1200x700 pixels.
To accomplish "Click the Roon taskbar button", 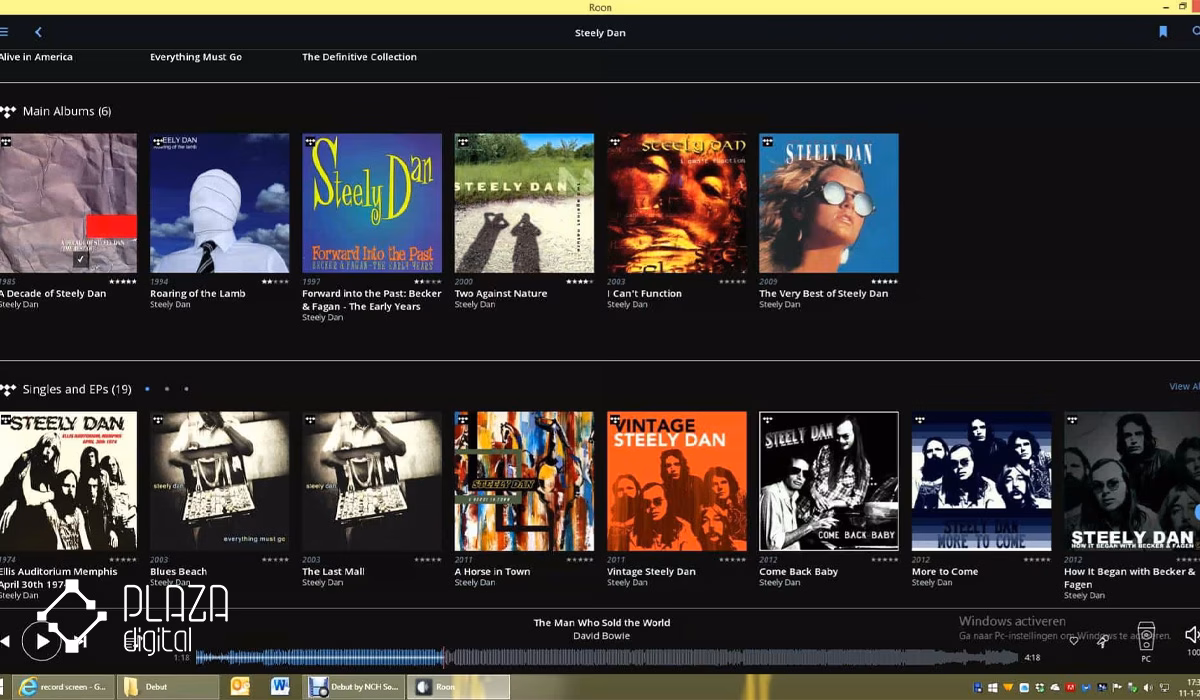I will tap(460, 687).
